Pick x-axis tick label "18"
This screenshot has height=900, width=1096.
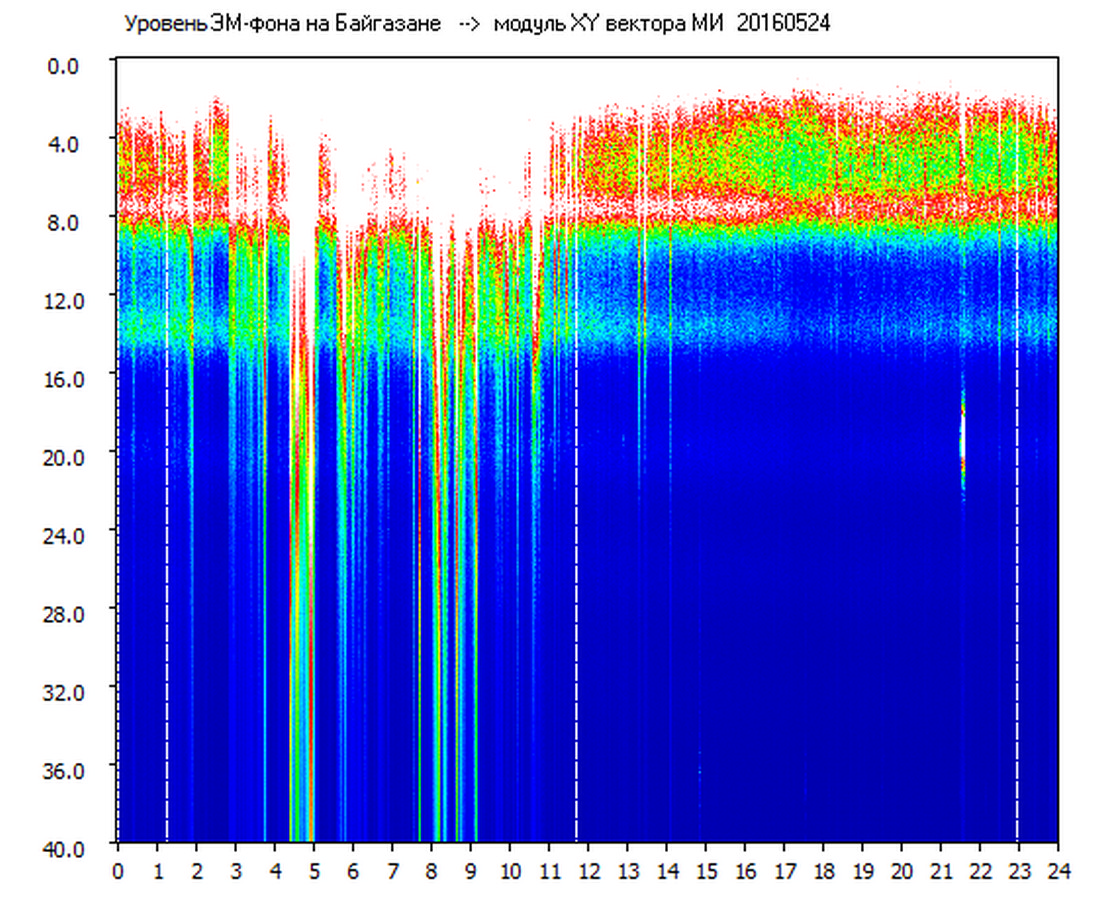(x=823, y=872)
